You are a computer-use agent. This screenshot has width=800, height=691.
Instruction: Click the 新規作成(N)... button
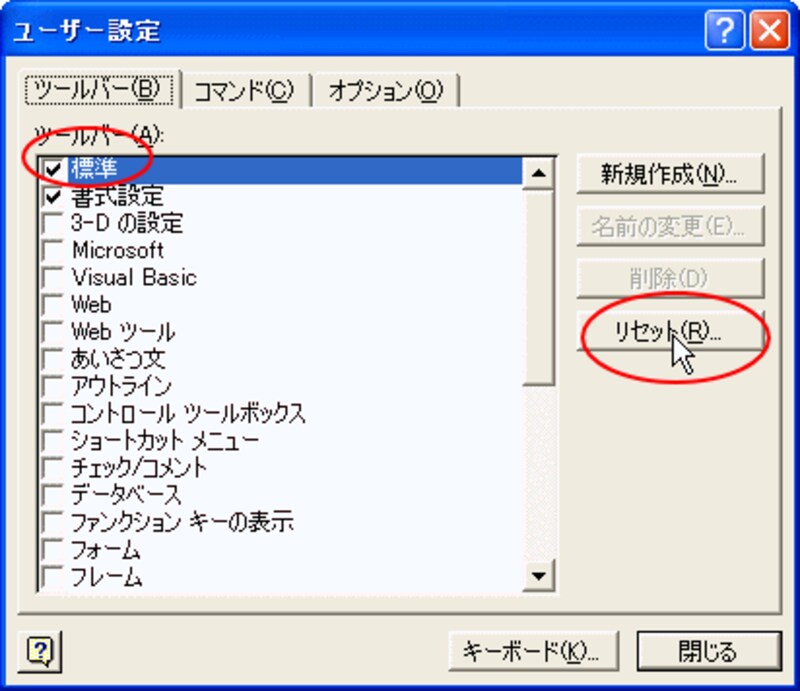coord(670,175)
